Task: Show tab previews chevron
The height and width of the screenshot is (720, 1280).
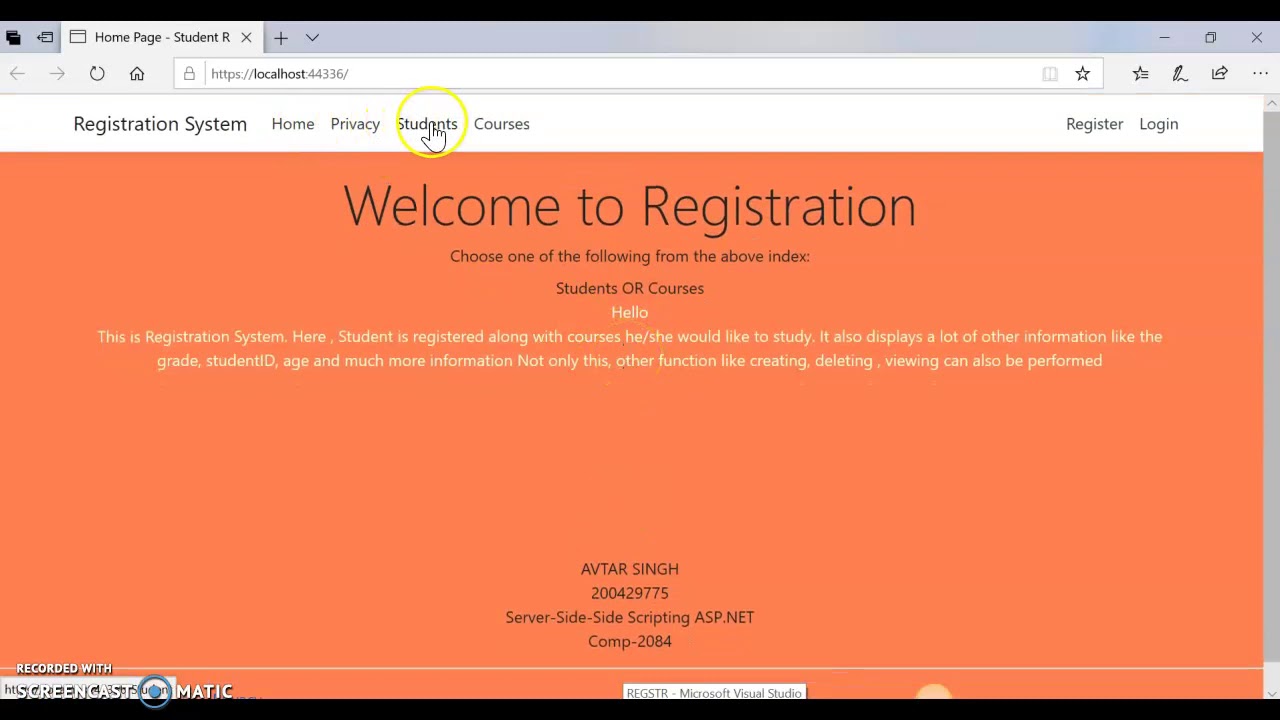Action: tap(312, 38)
